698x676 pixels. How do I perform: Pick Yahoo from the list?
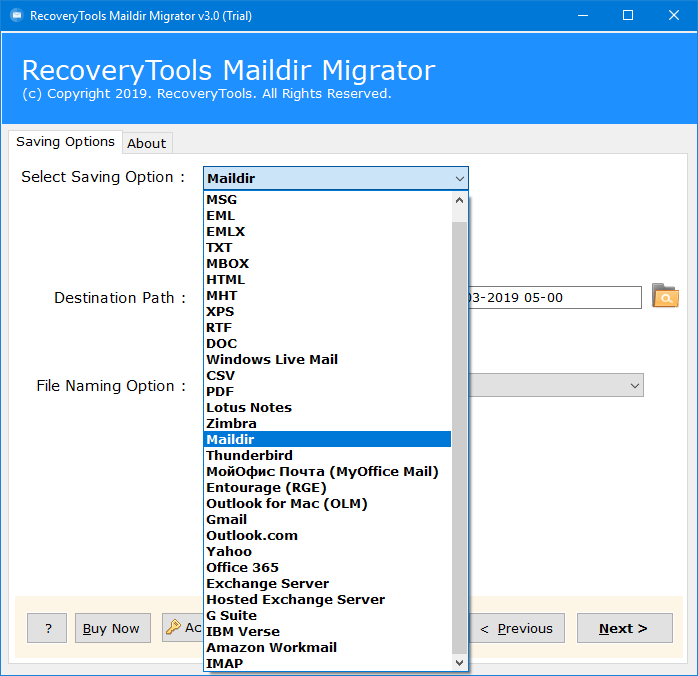328,552
